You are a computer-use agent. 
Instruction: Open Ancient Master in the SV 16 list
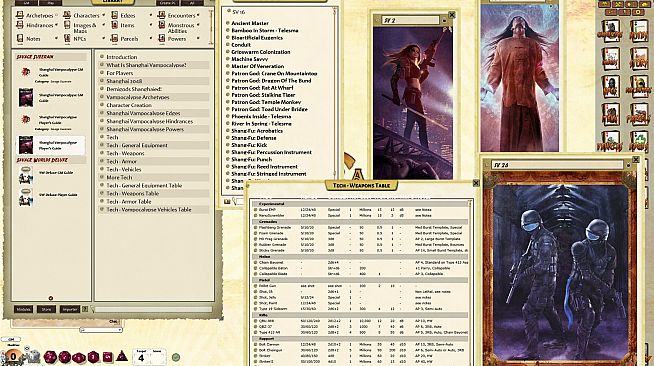click(249, 23)
